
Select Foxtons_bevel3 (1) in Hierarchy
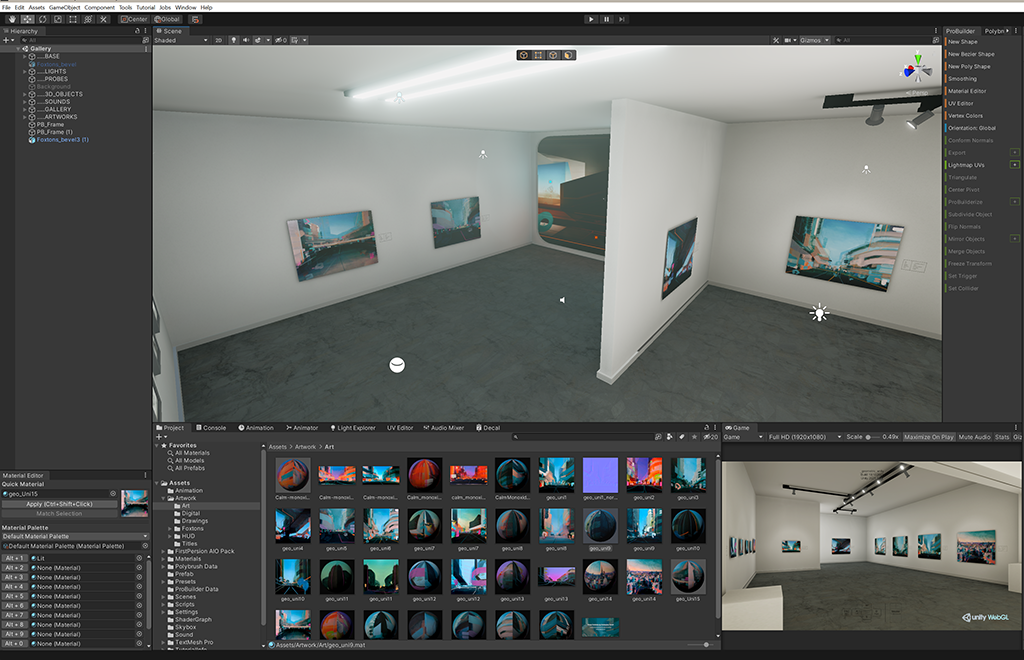pyautogui.click(x=63, y=140)
